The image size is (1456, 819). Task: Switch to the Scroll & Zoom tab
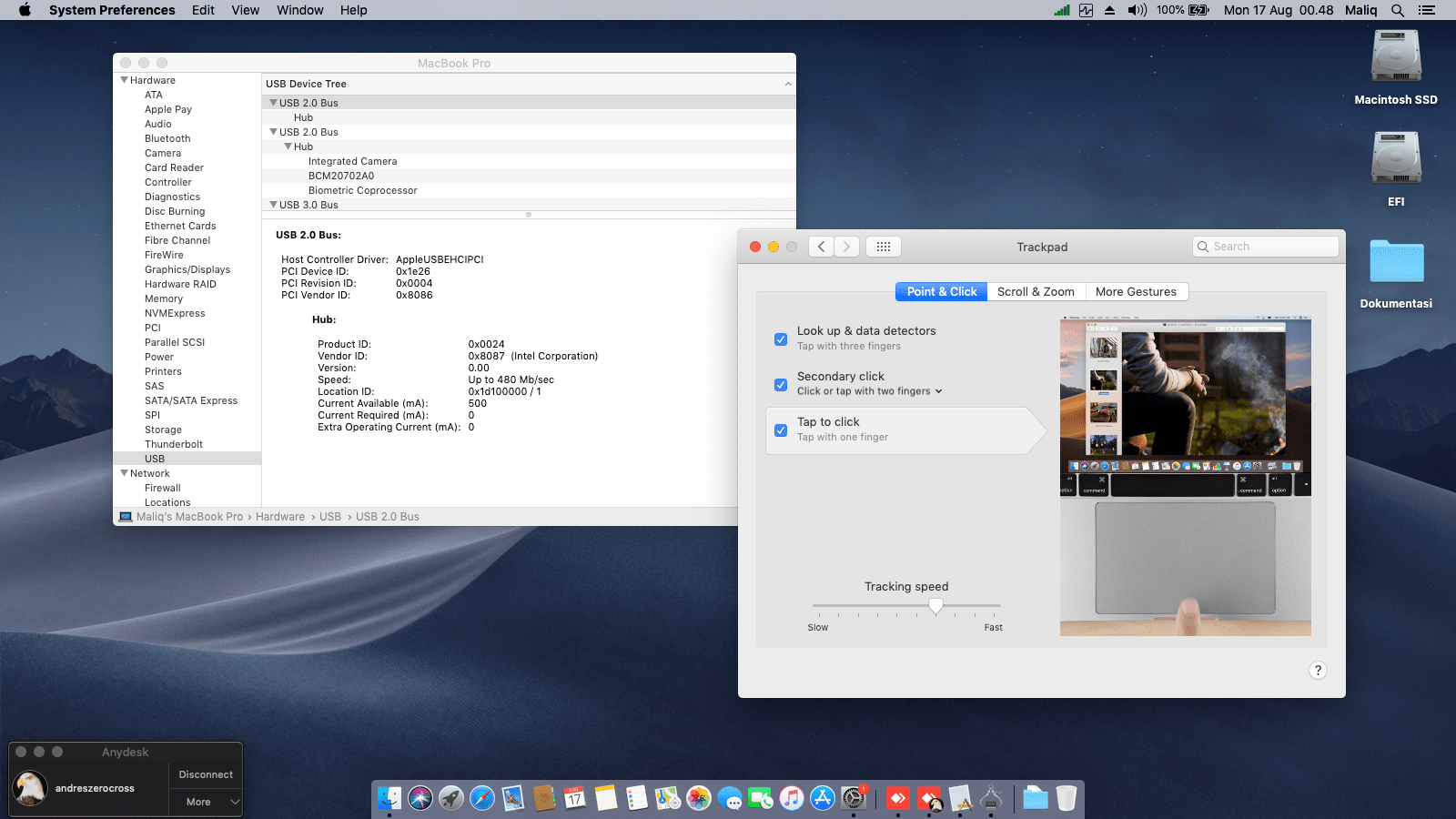click(x=1036, y=292)
